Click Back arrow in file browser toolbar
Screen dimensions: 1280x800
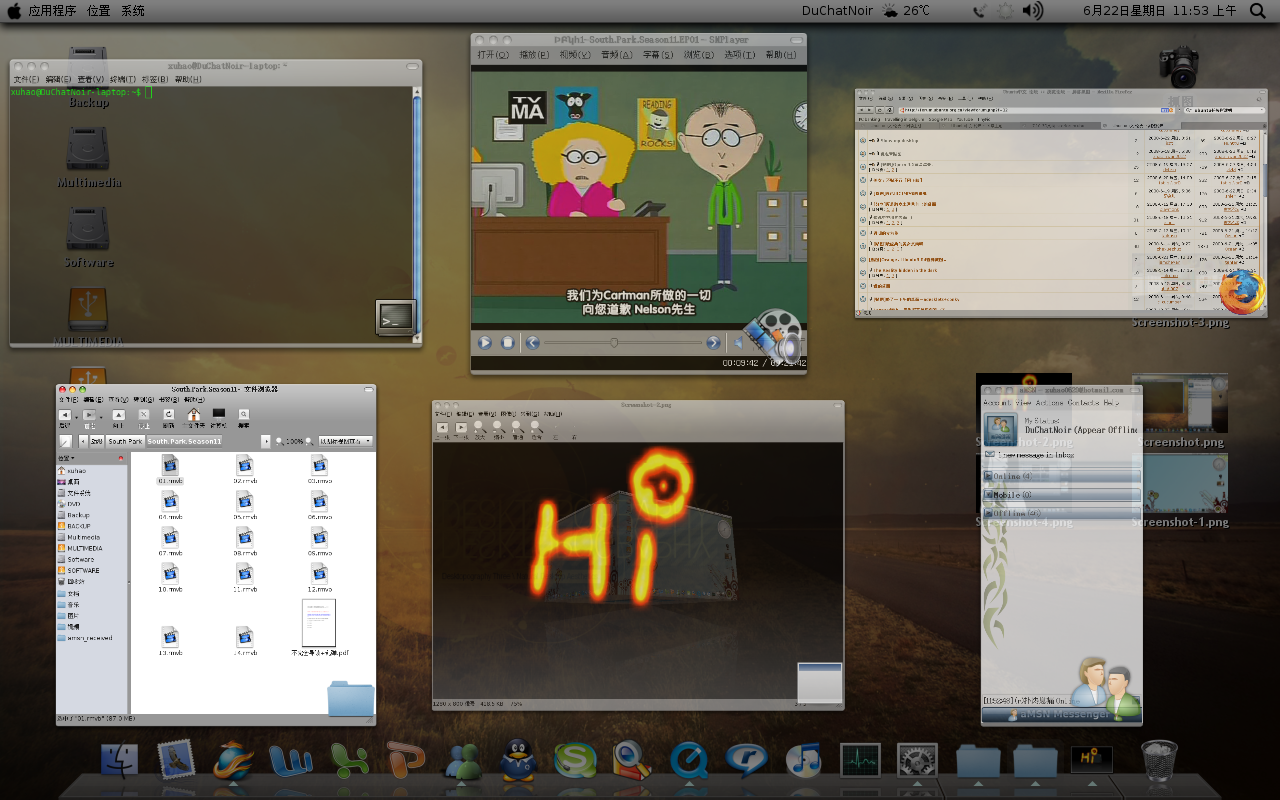65,415
